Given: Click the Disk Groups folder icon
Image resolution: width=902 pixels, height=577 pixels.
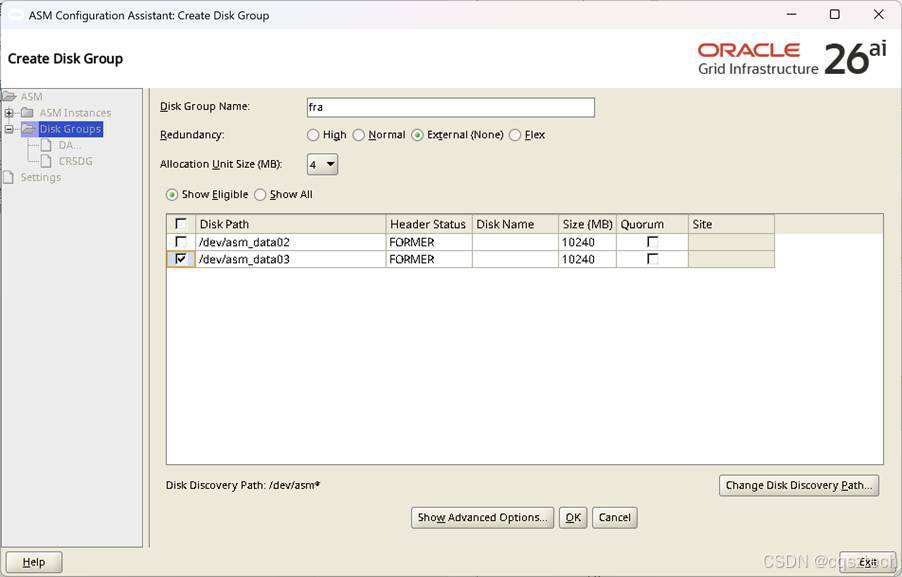Looking at the screenshot, I should click(29, 128).
